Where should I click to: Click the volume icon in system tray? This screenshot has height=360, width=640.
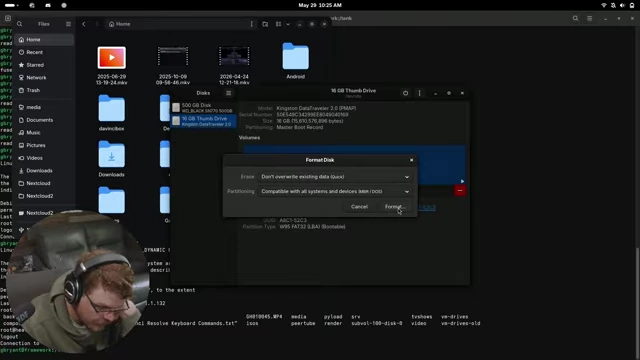(x=622, y=5)
